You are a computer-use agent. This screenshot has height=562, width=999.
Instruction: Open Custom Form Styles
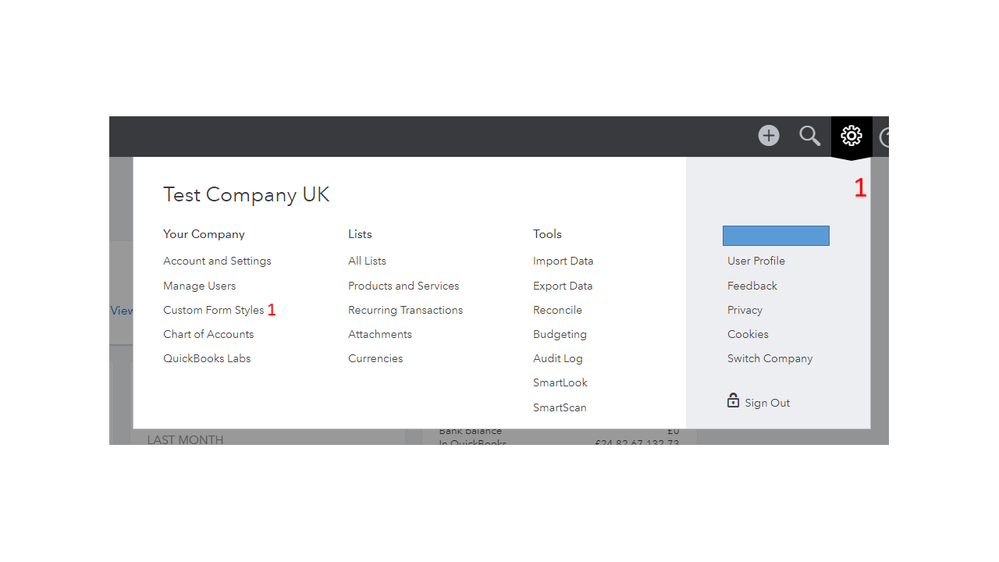(x=213, y=310)
